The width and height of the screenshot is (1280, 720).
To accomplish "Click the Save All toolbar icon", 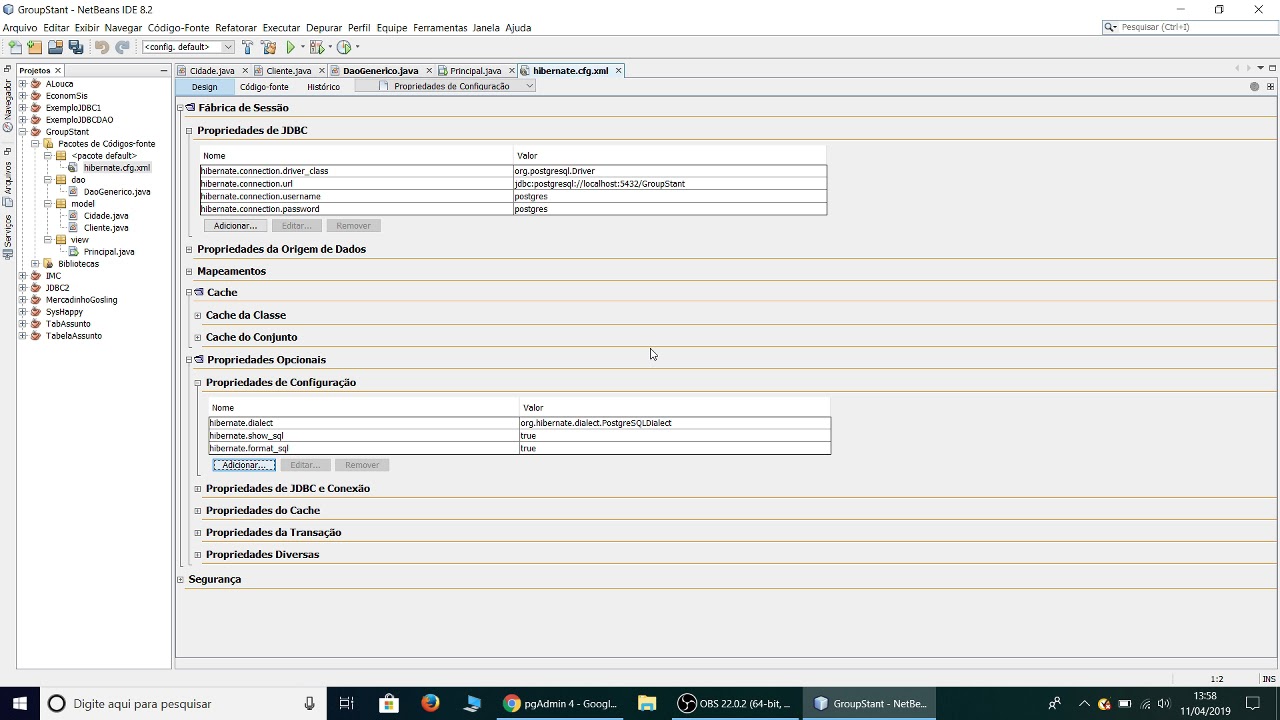I will click(76, 47).
